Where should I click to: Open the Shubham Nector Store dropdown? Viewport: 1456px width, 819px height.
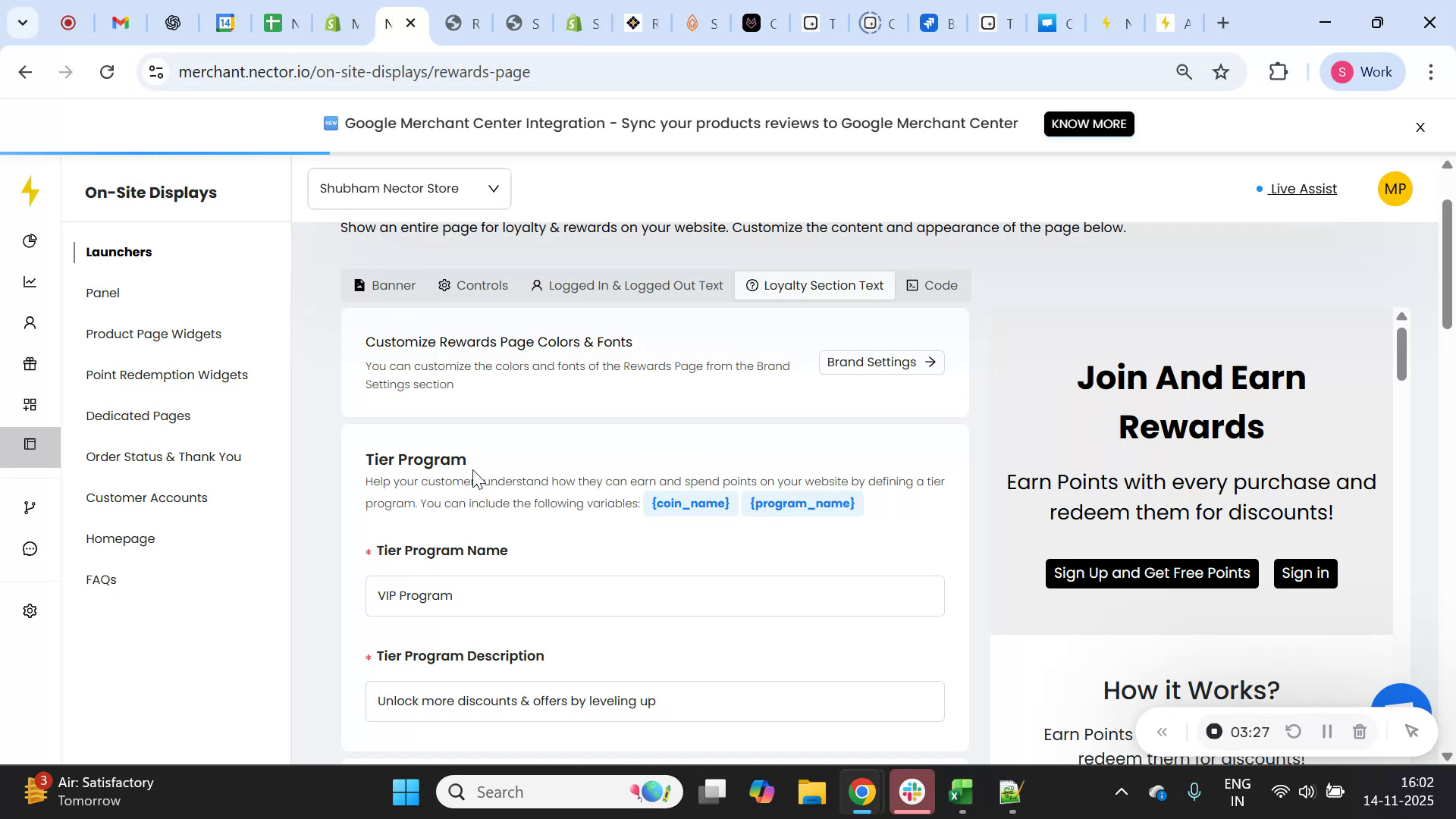tap(409, 188)
